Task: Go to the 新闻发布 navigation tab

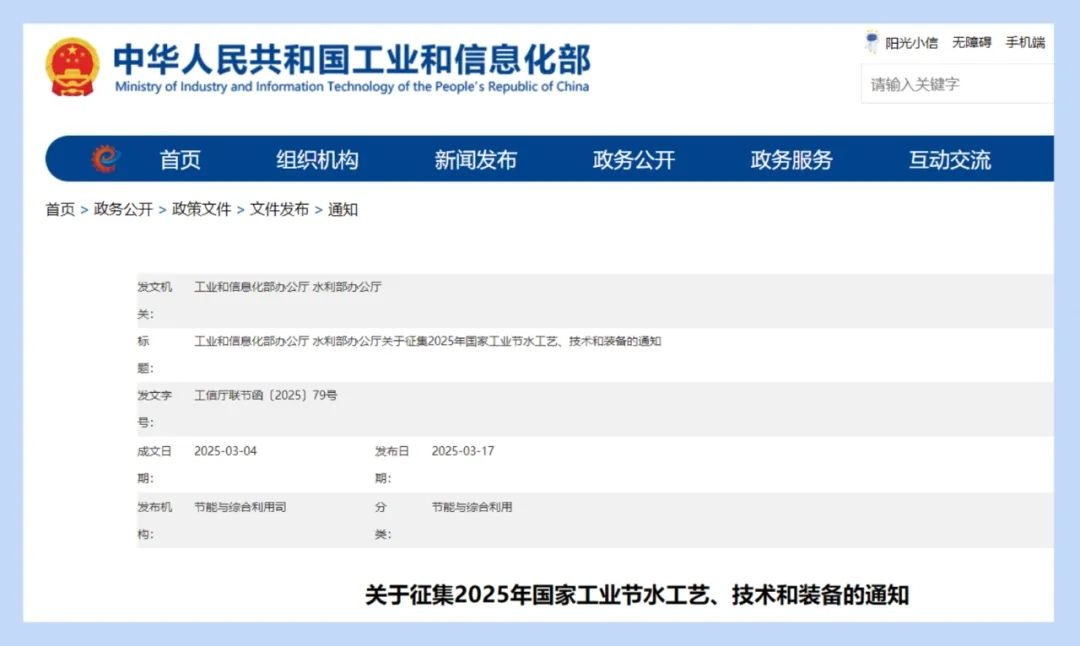Action: (475, 160)
